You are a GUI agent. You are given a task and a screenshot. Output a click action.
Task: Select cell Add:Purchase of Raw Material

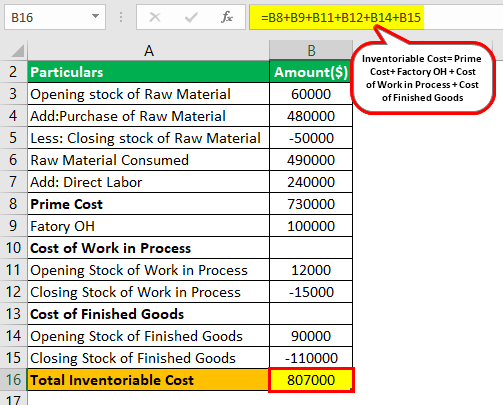[149, 116]
